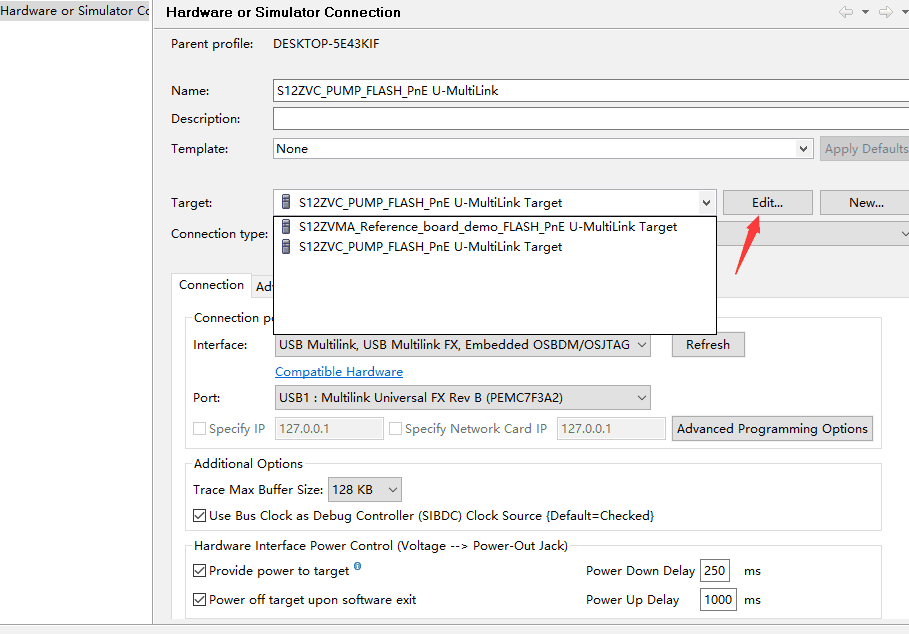
Task: Click Advanced Programming Options button
Action: 772,429
